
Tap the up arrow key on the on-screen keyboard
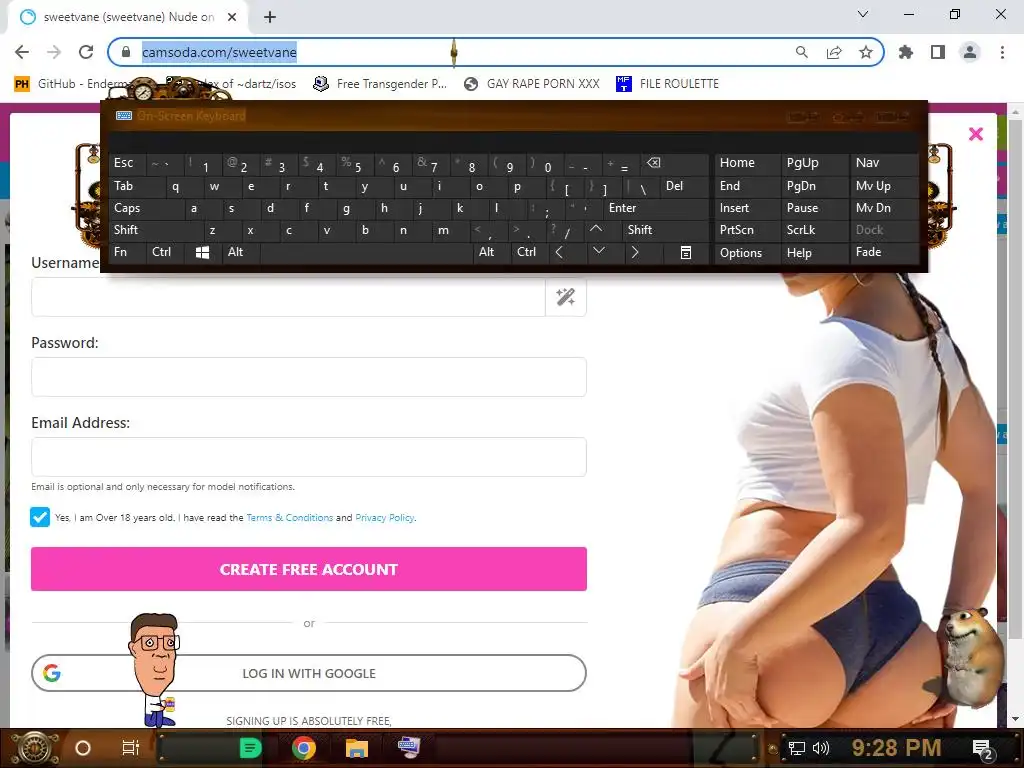596,229
